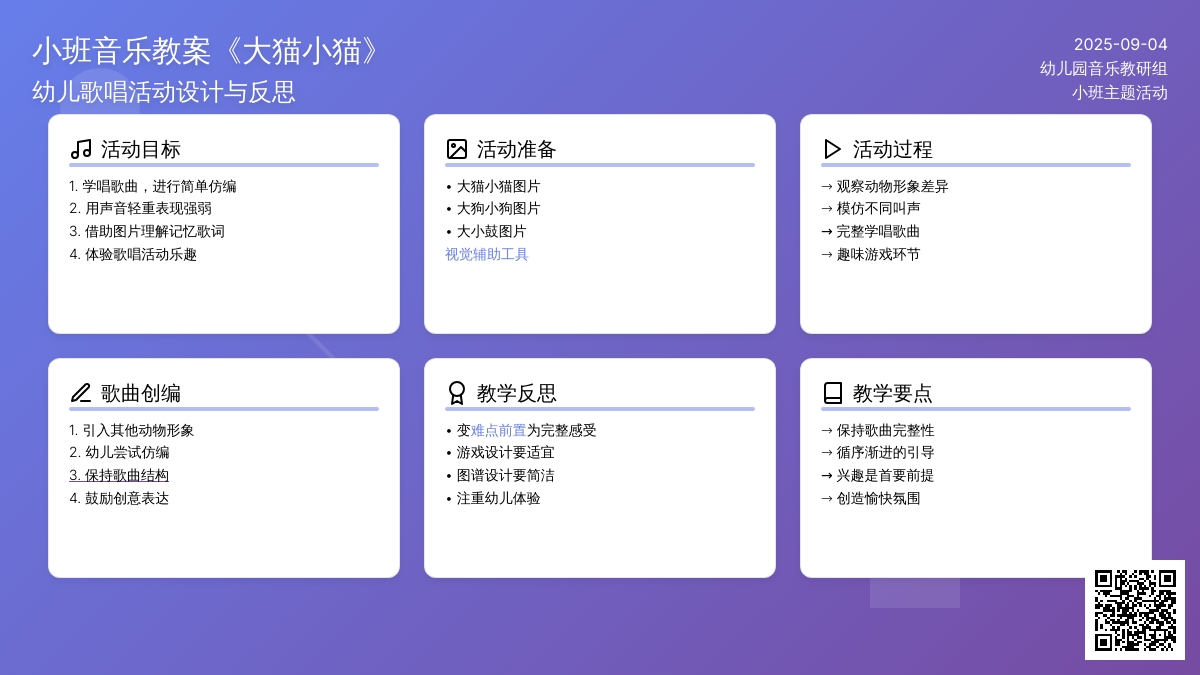Click the subtitle 幼儿歌唱活动设计与反思
Viewport: 1200px width, 675px height.
(x=164, y=92)
